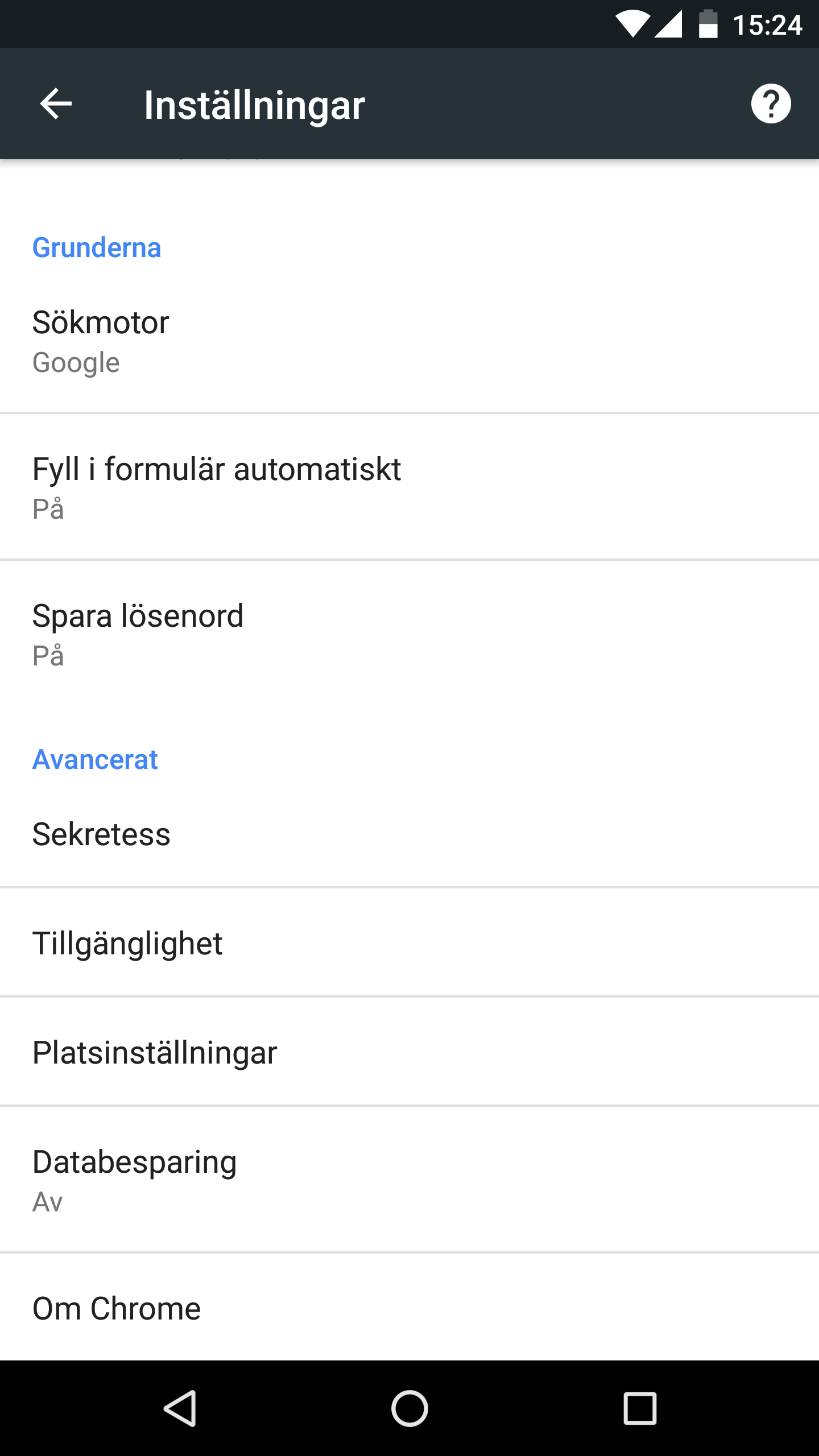Open Om Chrome
Image resolution: width=819 pixels, height=1456 pixels.
pos(409,1308)
